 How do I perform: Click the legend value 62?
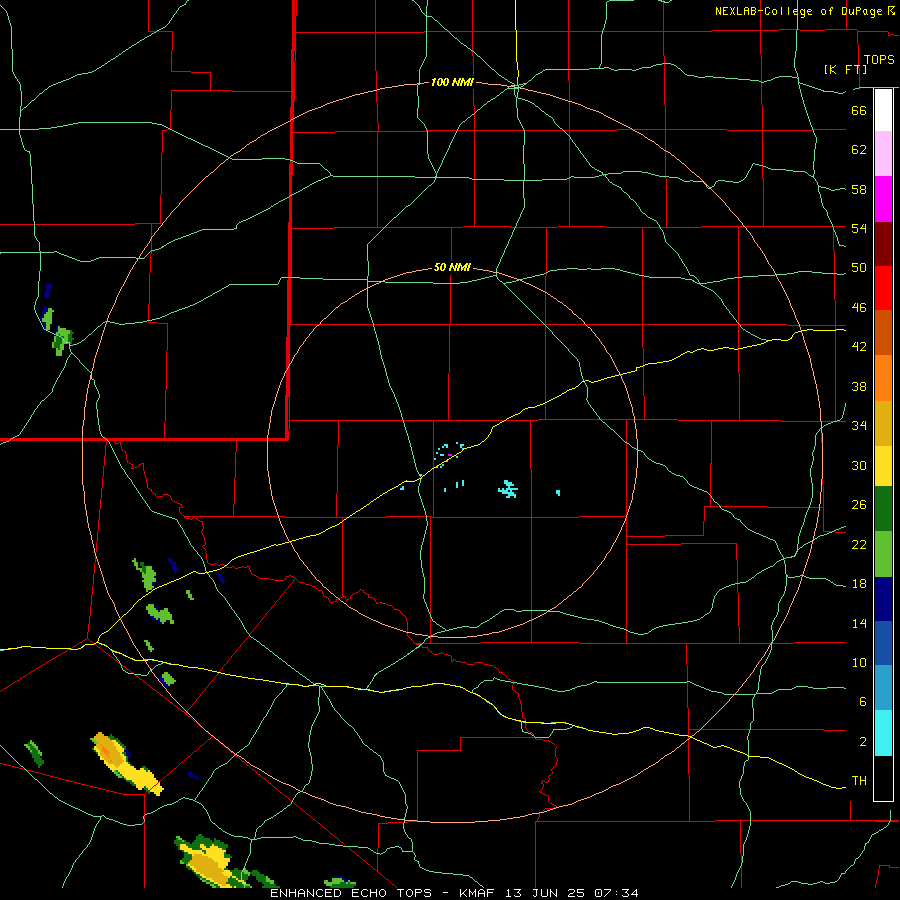coord(859,149)
